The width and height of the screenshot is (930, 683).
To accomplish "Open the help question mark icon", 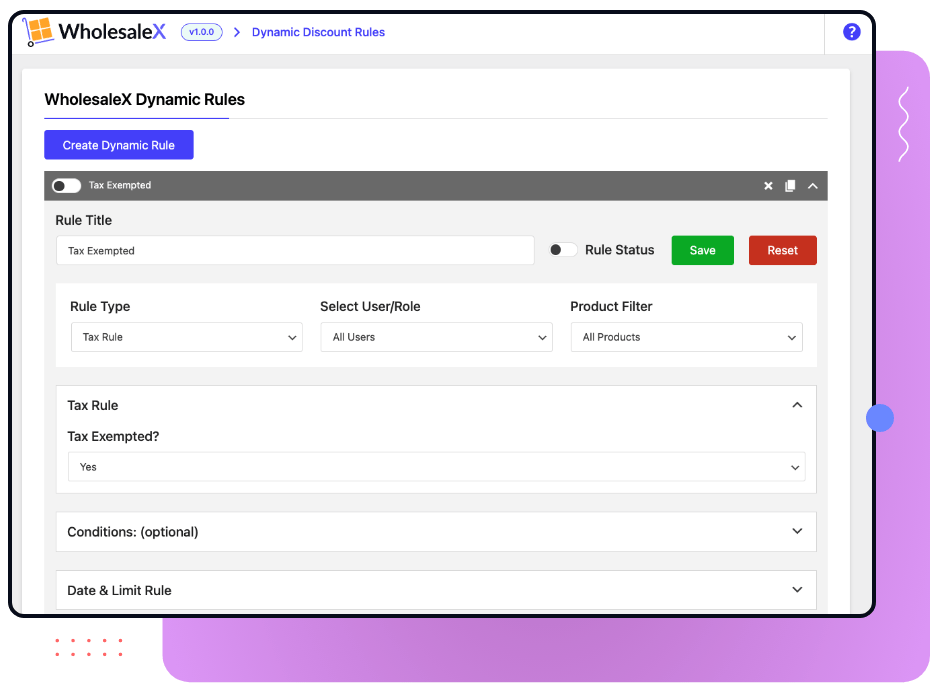I will [x=851, y=32].
